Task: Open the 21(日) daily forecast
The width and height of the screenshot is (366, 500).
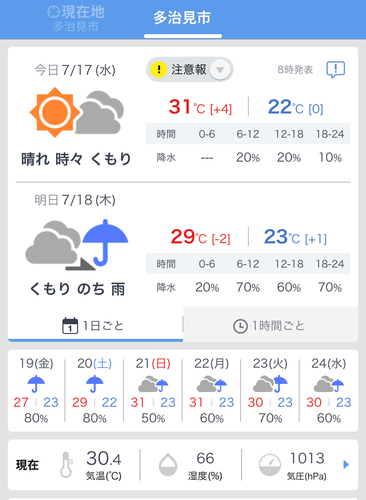Action: tap(153, 390)
